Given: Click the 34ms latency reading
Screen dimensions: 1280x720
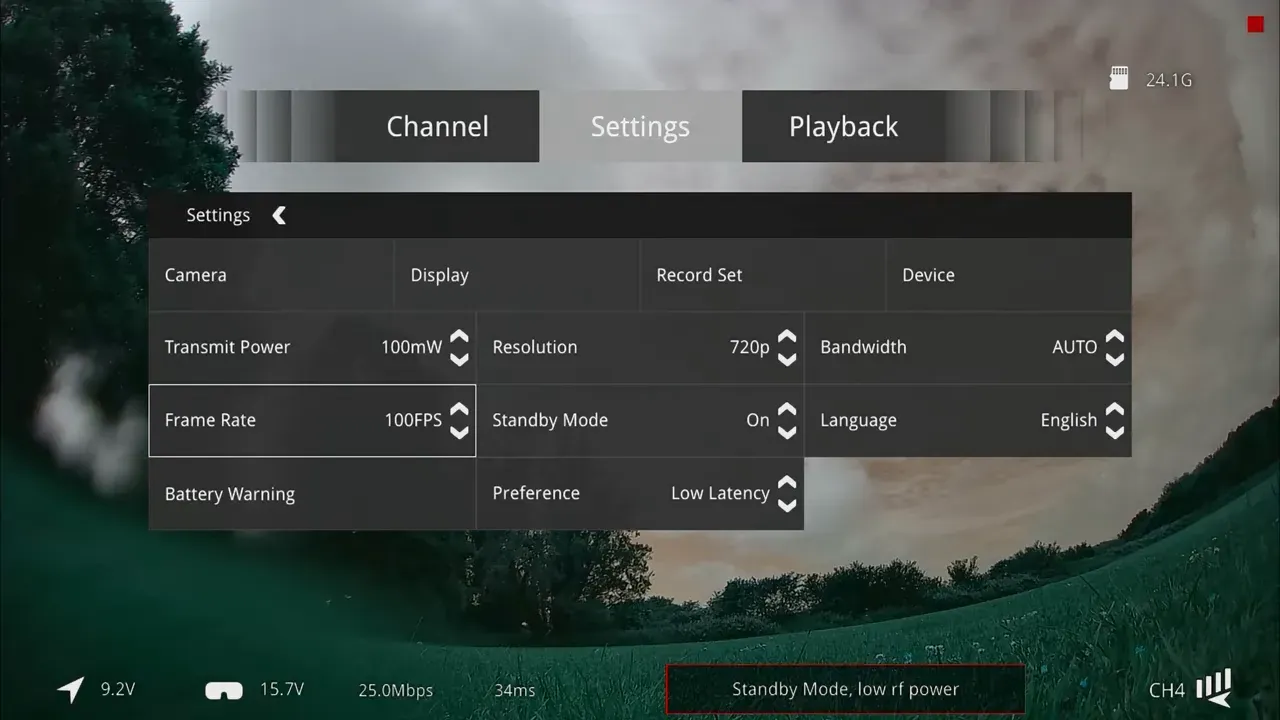Looking at the screenshot, I should [515, 690].
